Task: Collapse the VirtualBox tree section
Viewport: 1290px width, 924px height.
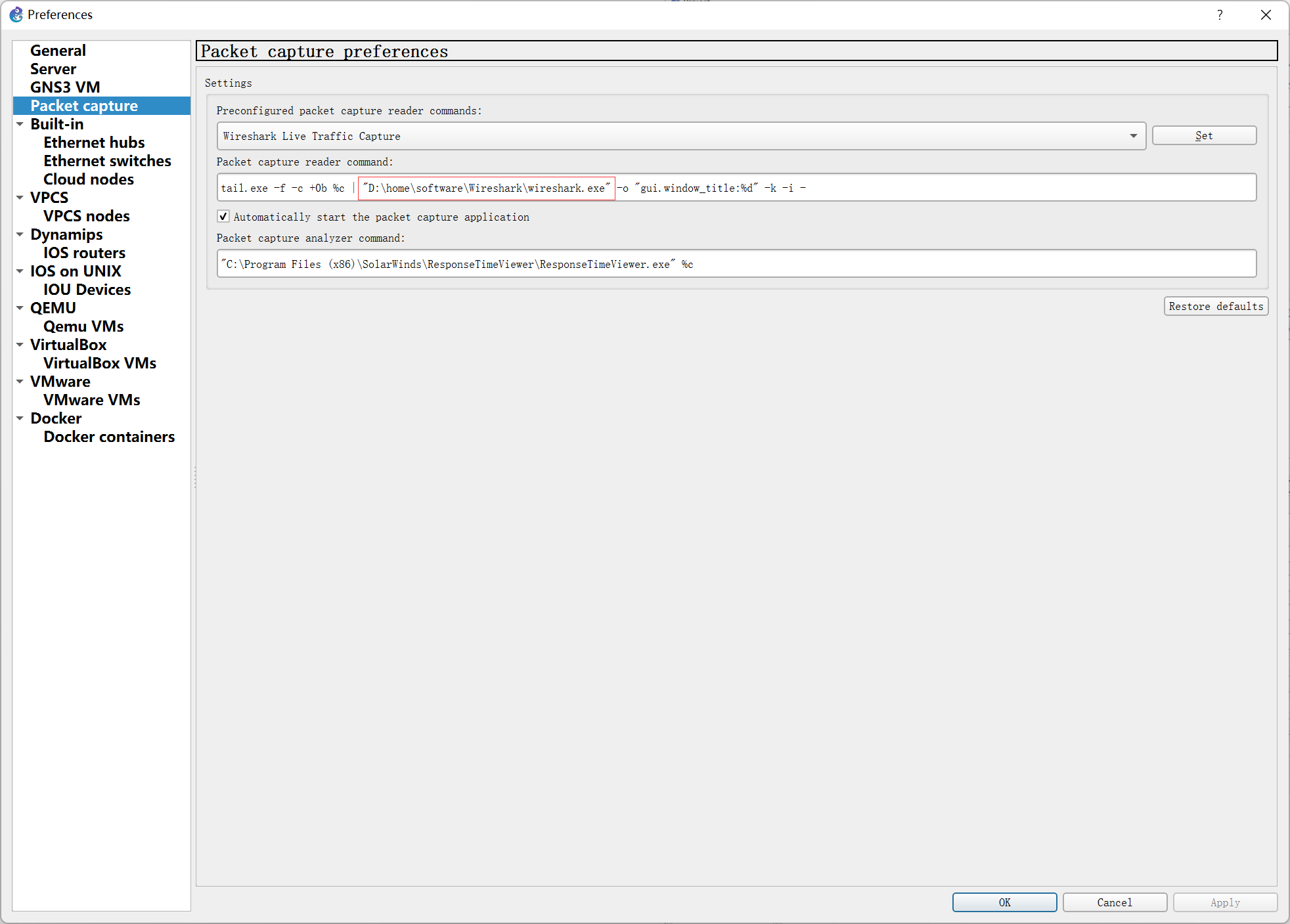Action: coord(20,345)
